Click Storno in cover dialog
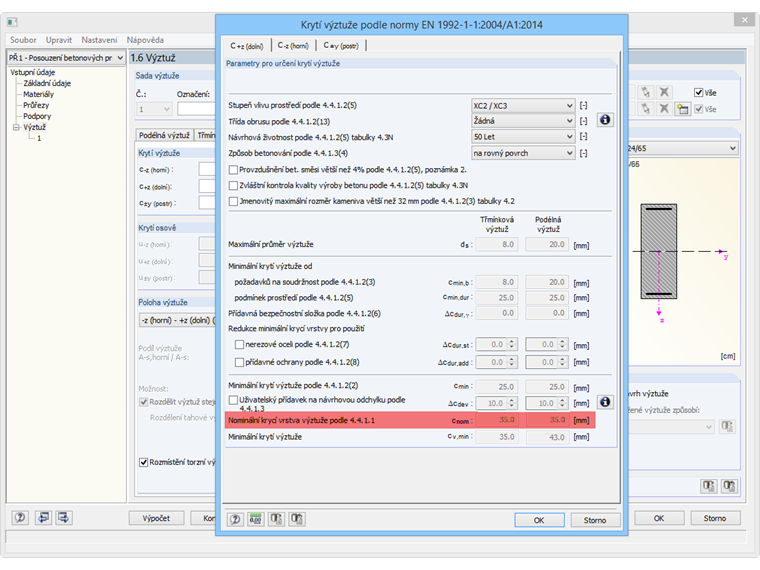 coord(595,520)
